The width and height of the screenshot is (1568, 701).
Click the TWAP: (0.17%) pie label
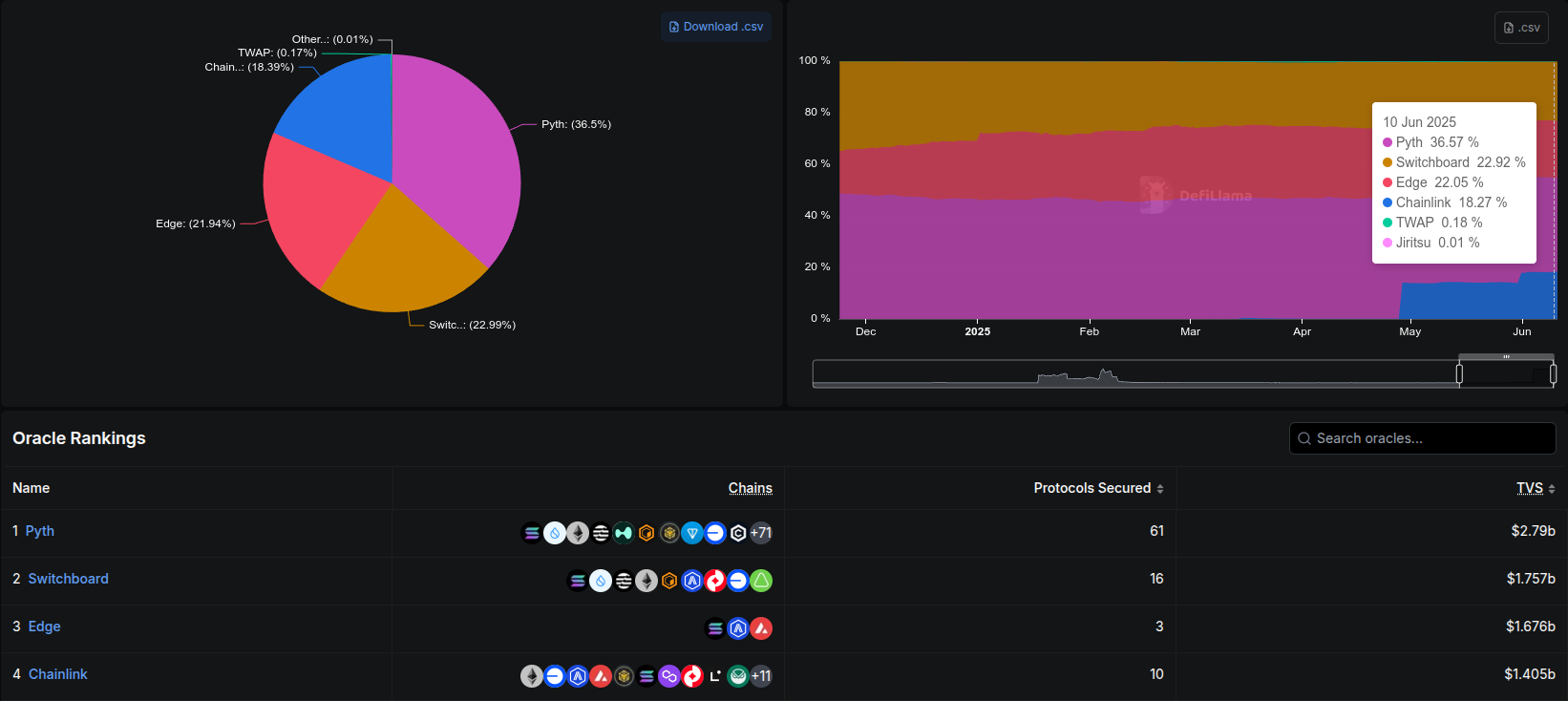point(277,53)
